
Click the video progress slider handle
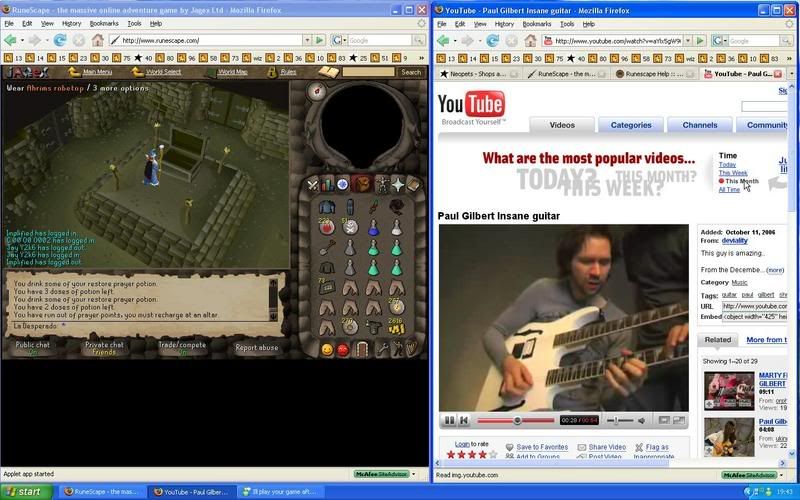pyautogui.click(x=517, y=420)
